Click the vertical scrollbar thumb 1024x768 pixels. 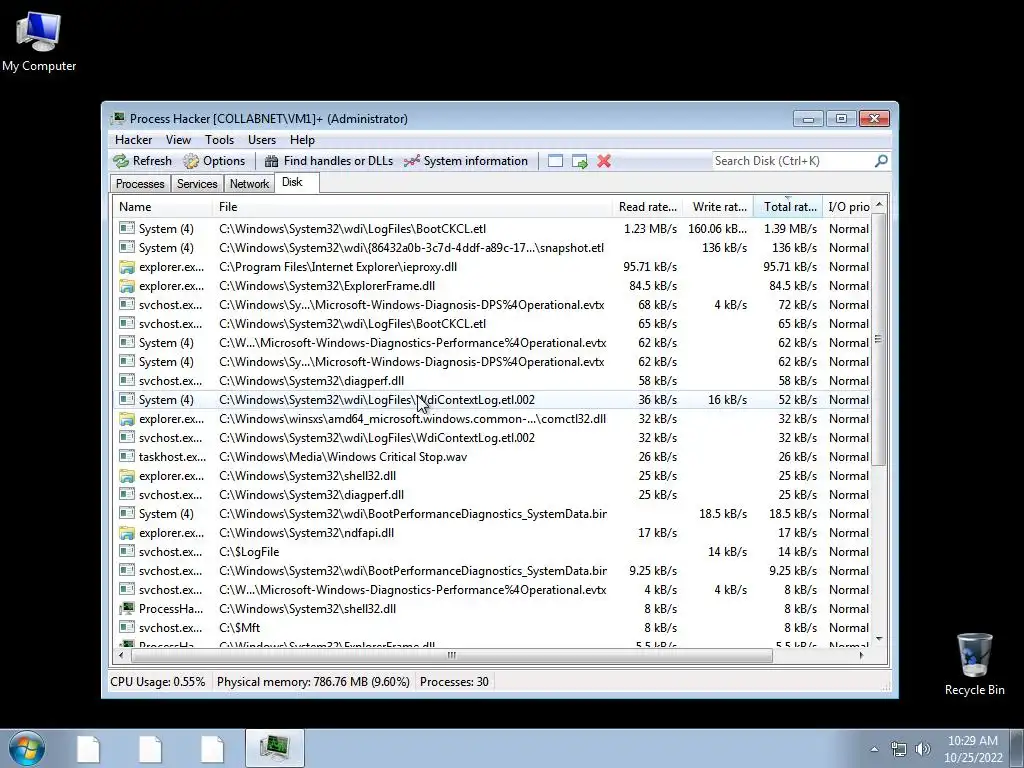[x=879, y=339]
